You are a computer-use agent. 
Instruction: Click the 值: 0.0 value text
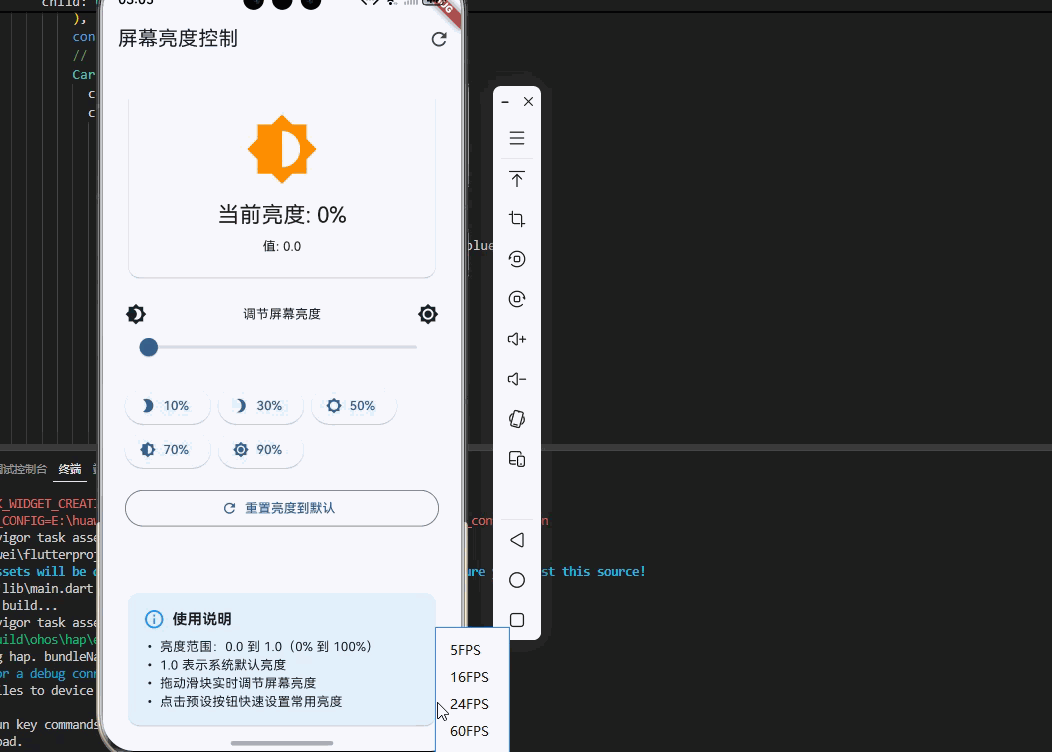coord(282,246)
